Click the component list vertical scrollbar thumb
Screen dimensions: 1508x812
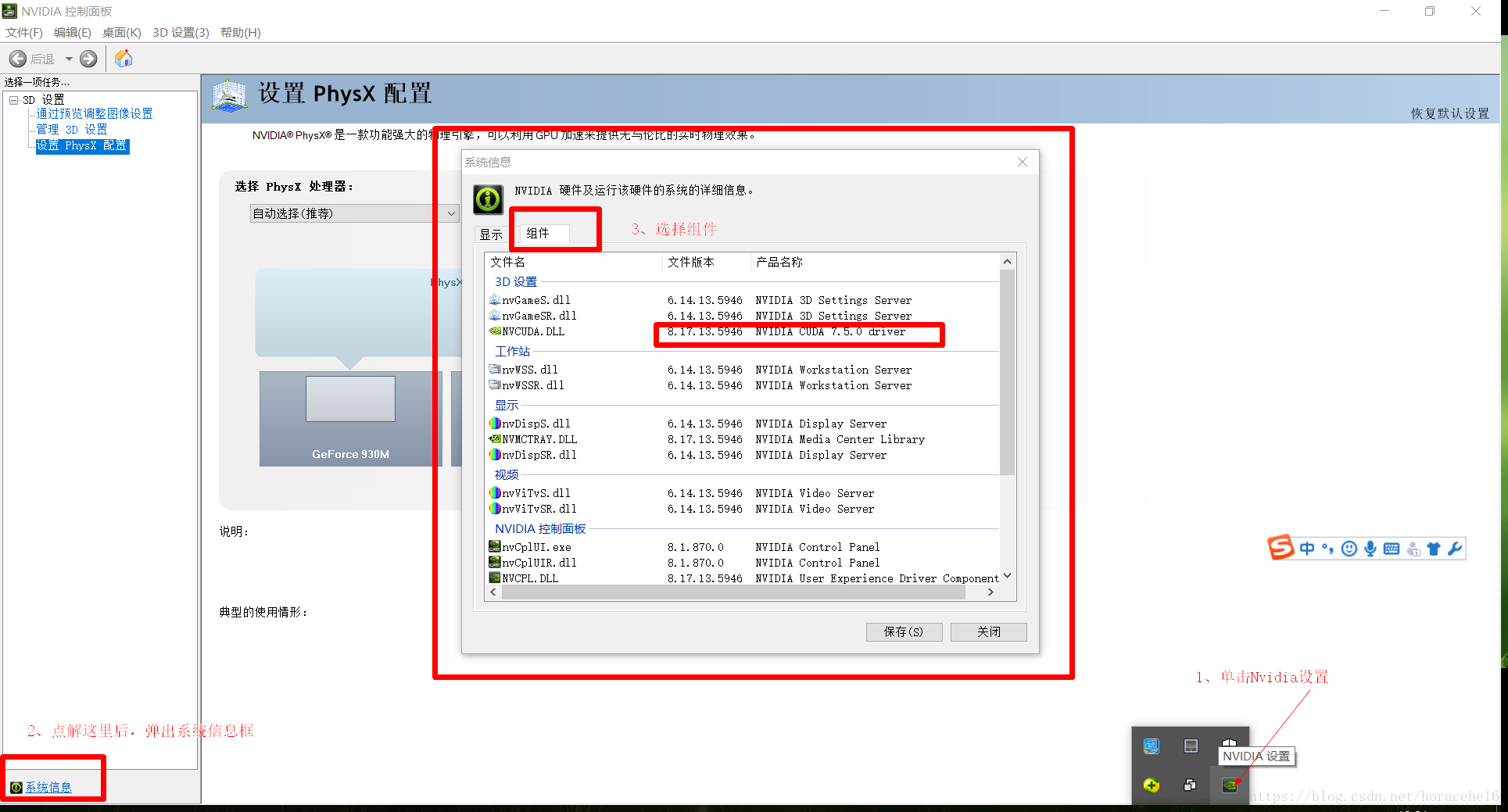1007,372
